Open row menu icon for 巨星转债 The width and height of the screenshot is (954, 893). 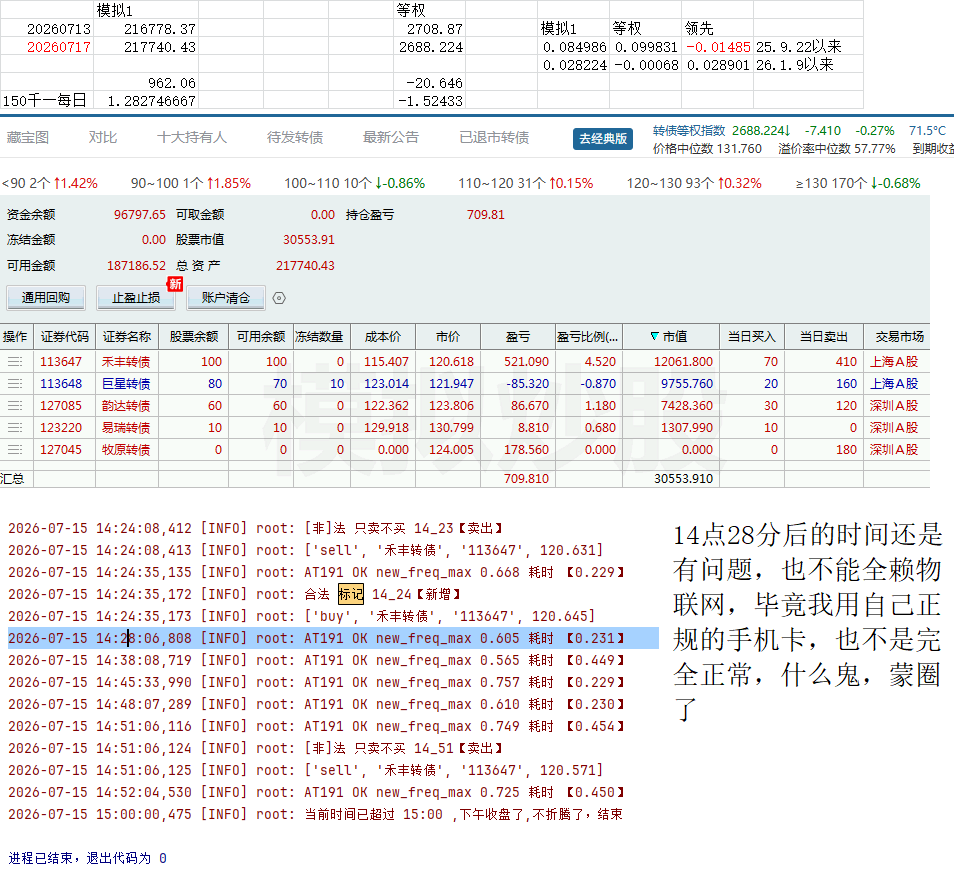15,384
